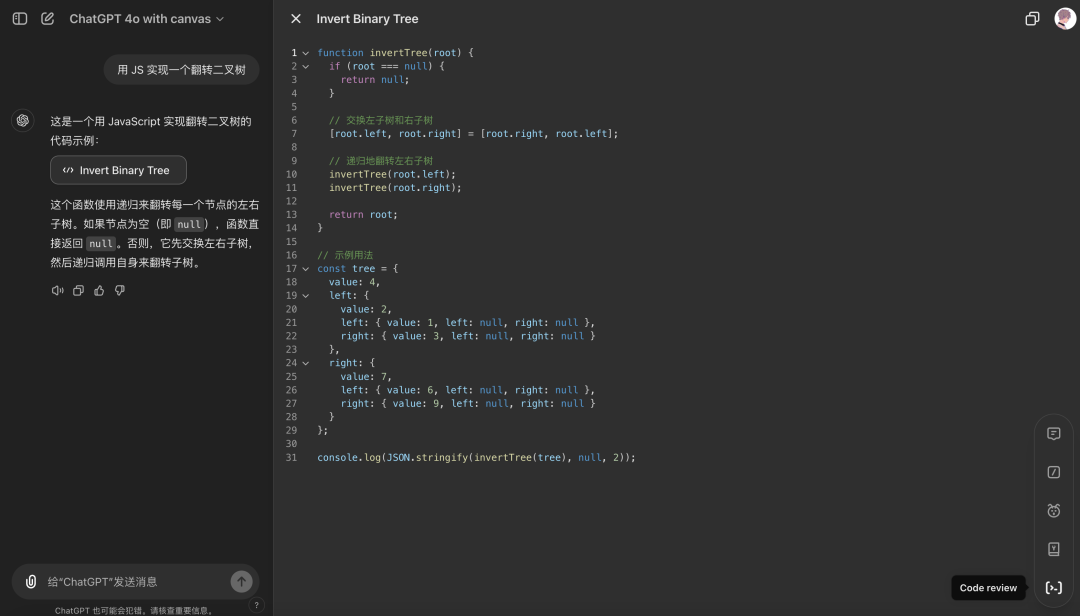
Task: Toggle thumbs up on the response
Action: click(x=99, y=291)
